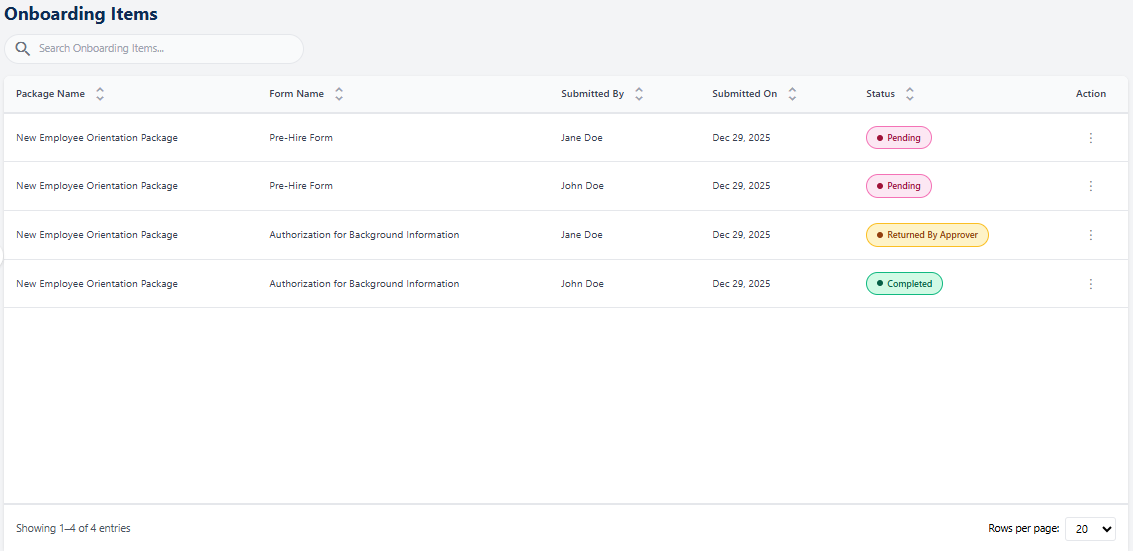
Task: Click Dec 29, 2025 in the Completed row
Action: pyautogui.click(x=741, y=284)
